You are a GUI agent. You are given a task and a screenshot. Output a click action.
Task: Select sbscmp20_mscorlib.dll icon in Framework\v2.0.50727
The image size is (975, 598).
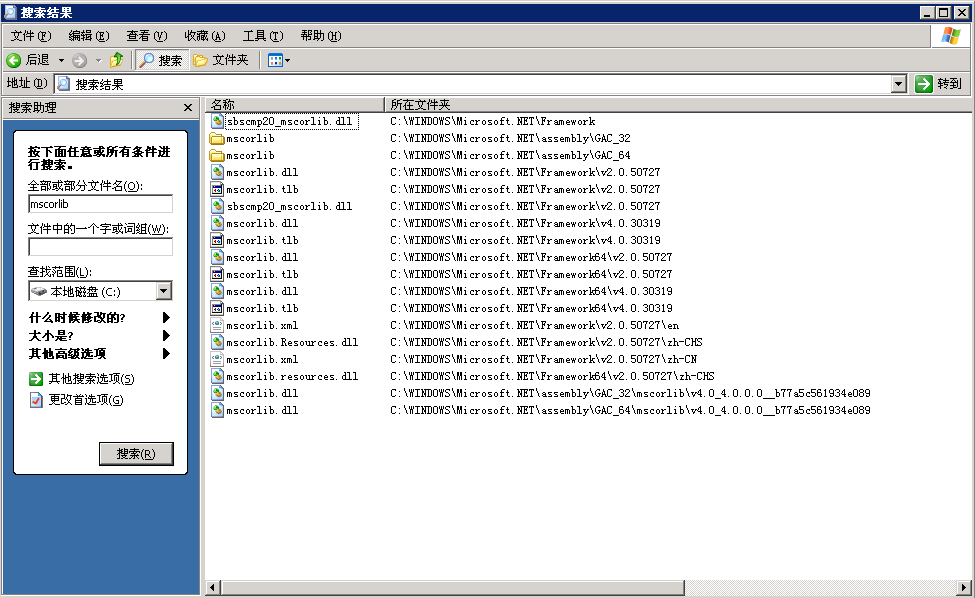click(x=217, y=206)
